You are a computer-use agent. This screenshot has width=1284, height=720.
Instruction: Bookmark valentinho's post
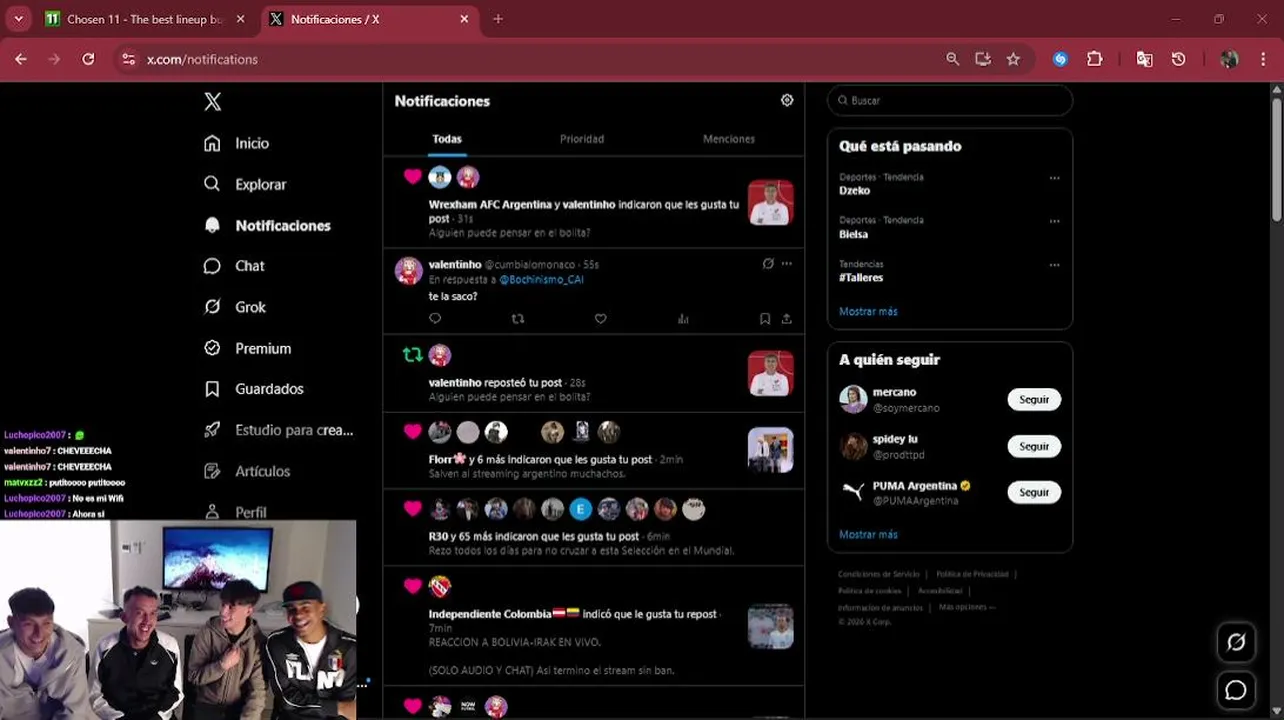click(764, 319)
